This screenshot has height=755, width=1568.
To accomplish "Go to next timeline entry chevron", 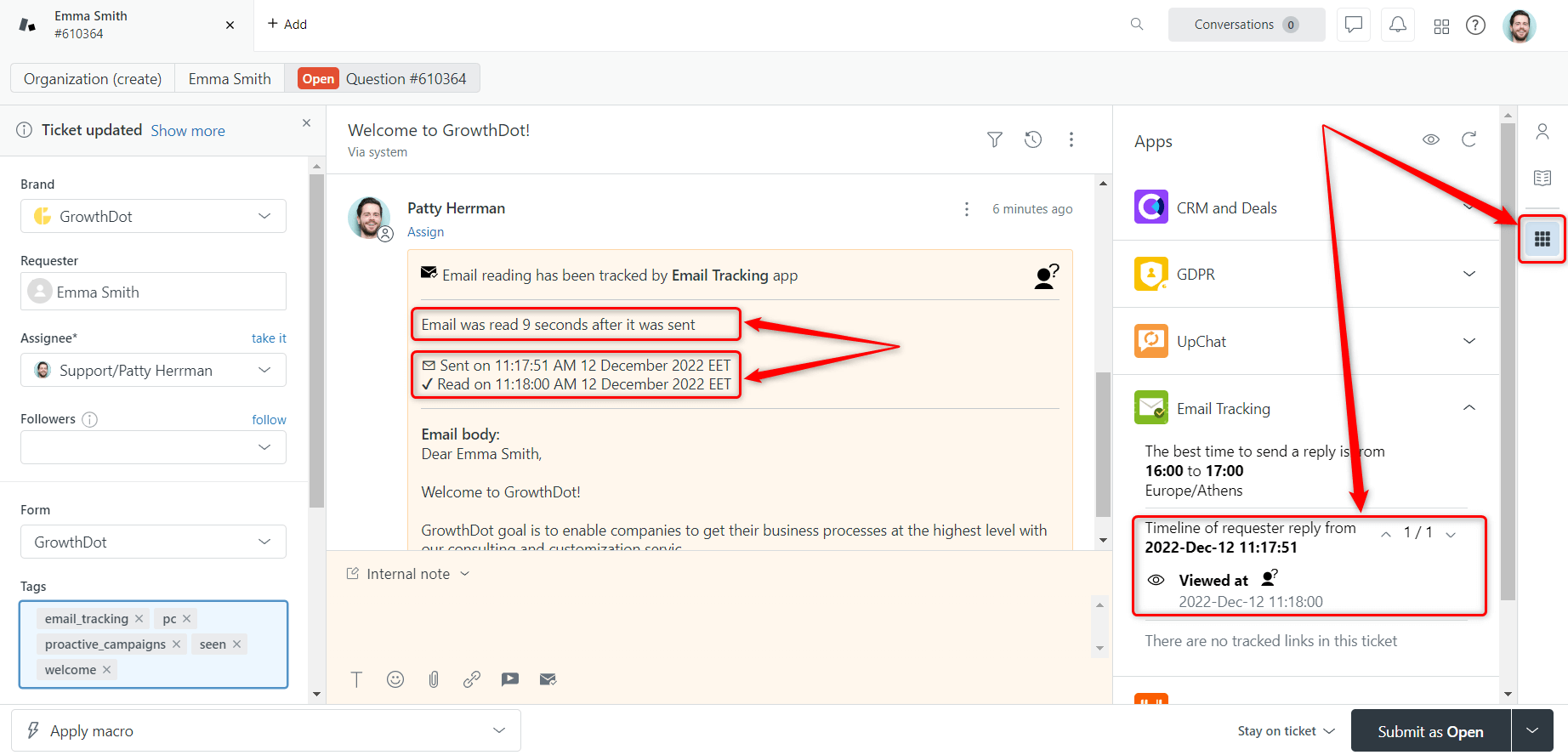I will [1451, 534].
